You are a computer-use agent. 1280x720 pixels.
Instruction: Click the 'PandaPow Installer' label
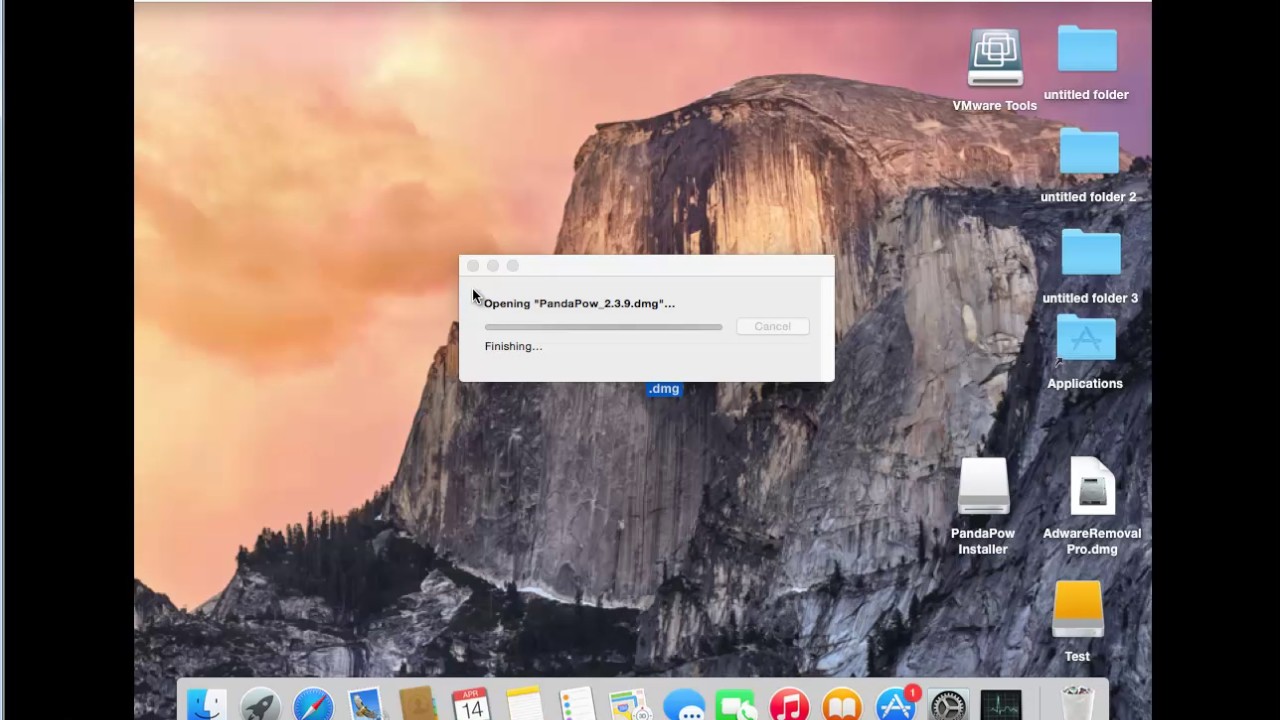tap(983, 541)
